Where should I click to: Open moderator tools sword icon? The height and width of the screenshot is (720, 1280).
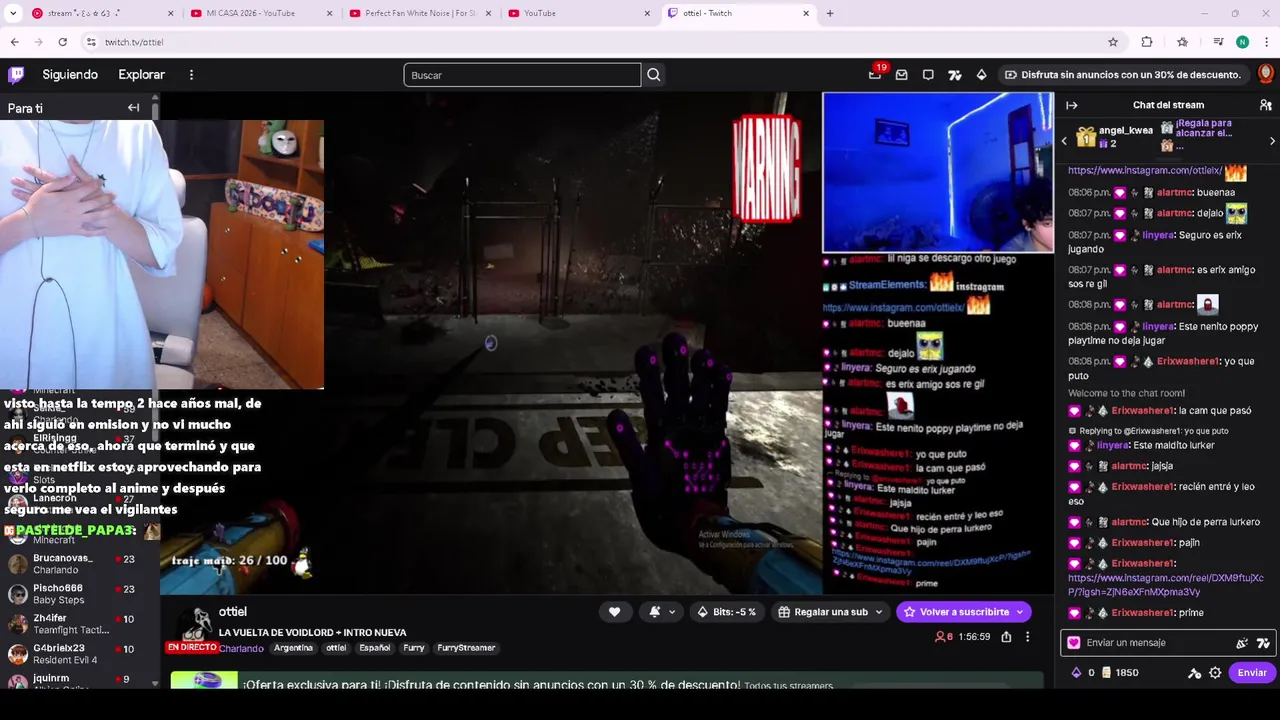tap(1194, 673)
